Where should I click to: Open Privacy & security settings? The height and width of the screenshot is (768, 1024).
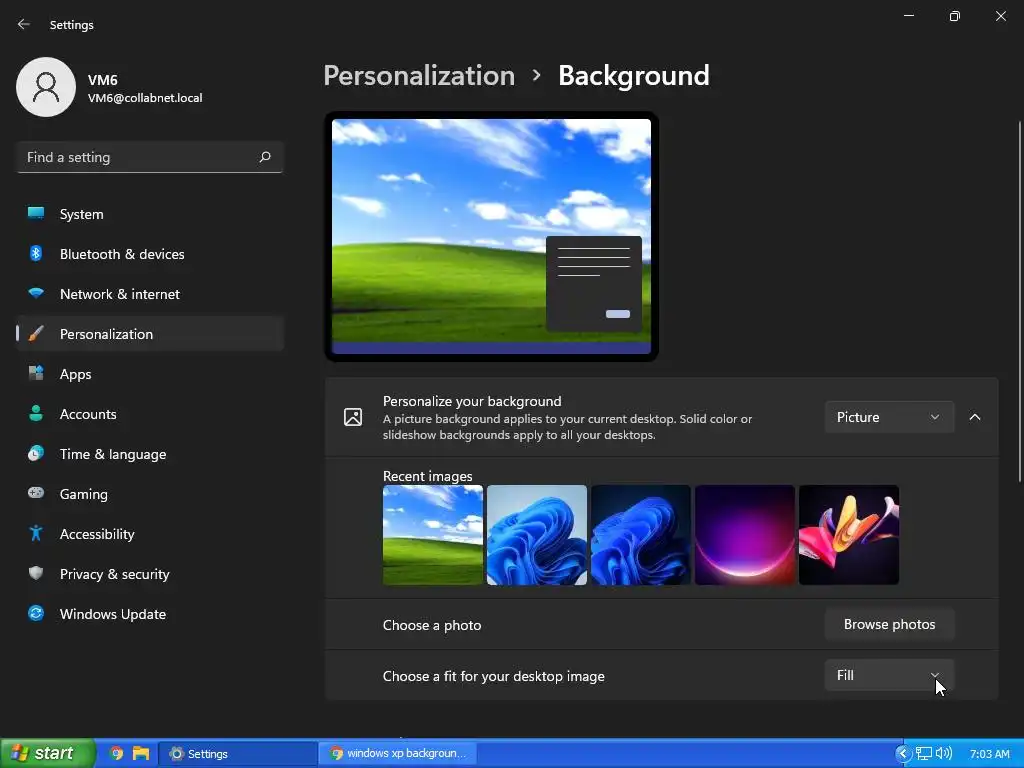(x=150, y=574)
